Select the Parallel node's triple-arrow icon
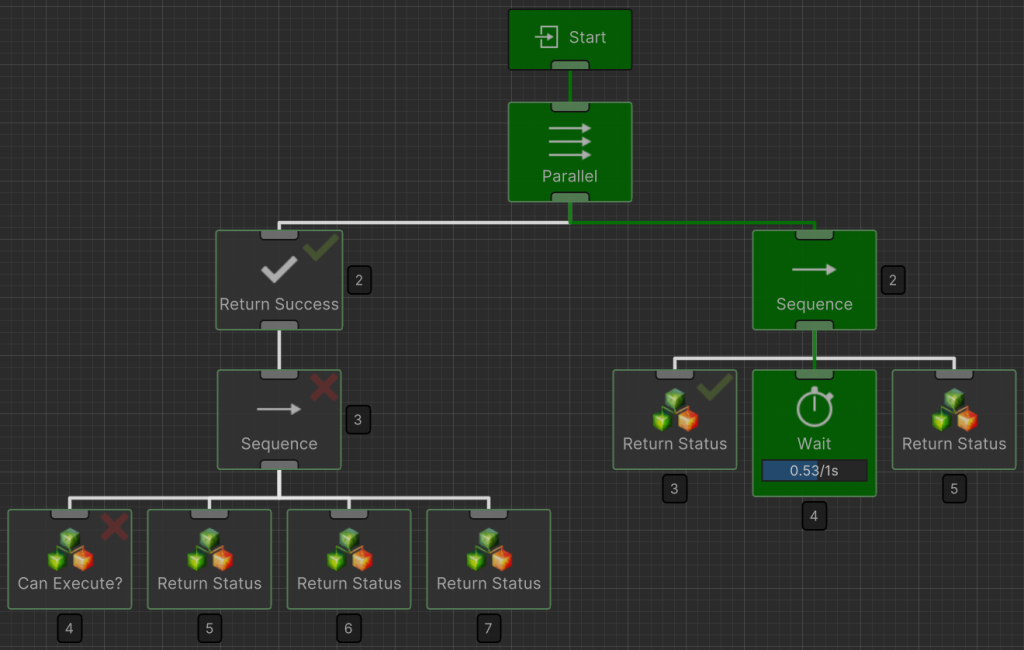This screenshot has height=650, width=1024. click(x=570, y=141)
